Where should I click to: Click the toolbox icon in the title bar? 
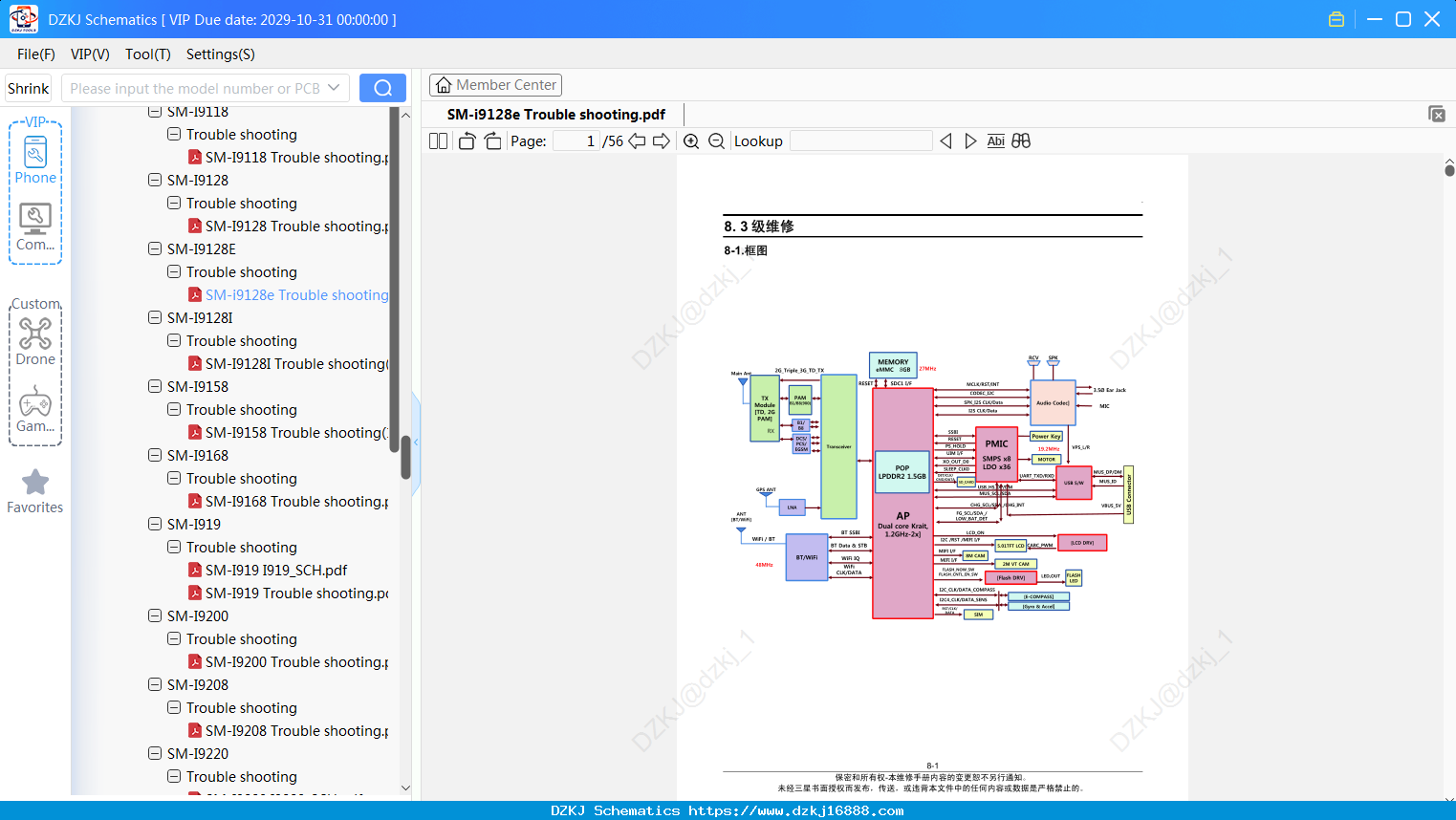1336,19
